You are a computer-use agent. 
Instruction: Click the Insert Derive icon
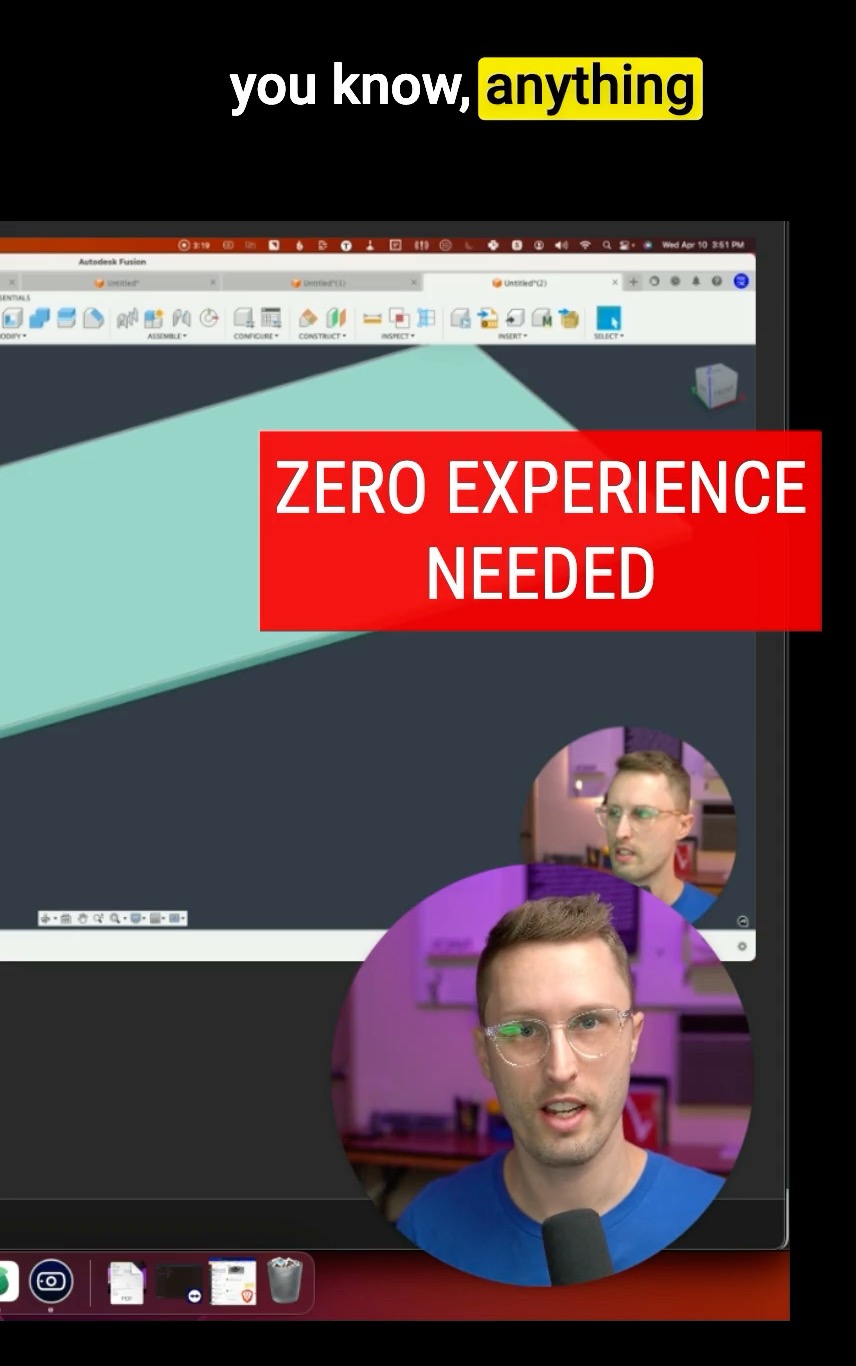(x=461, y=318)
